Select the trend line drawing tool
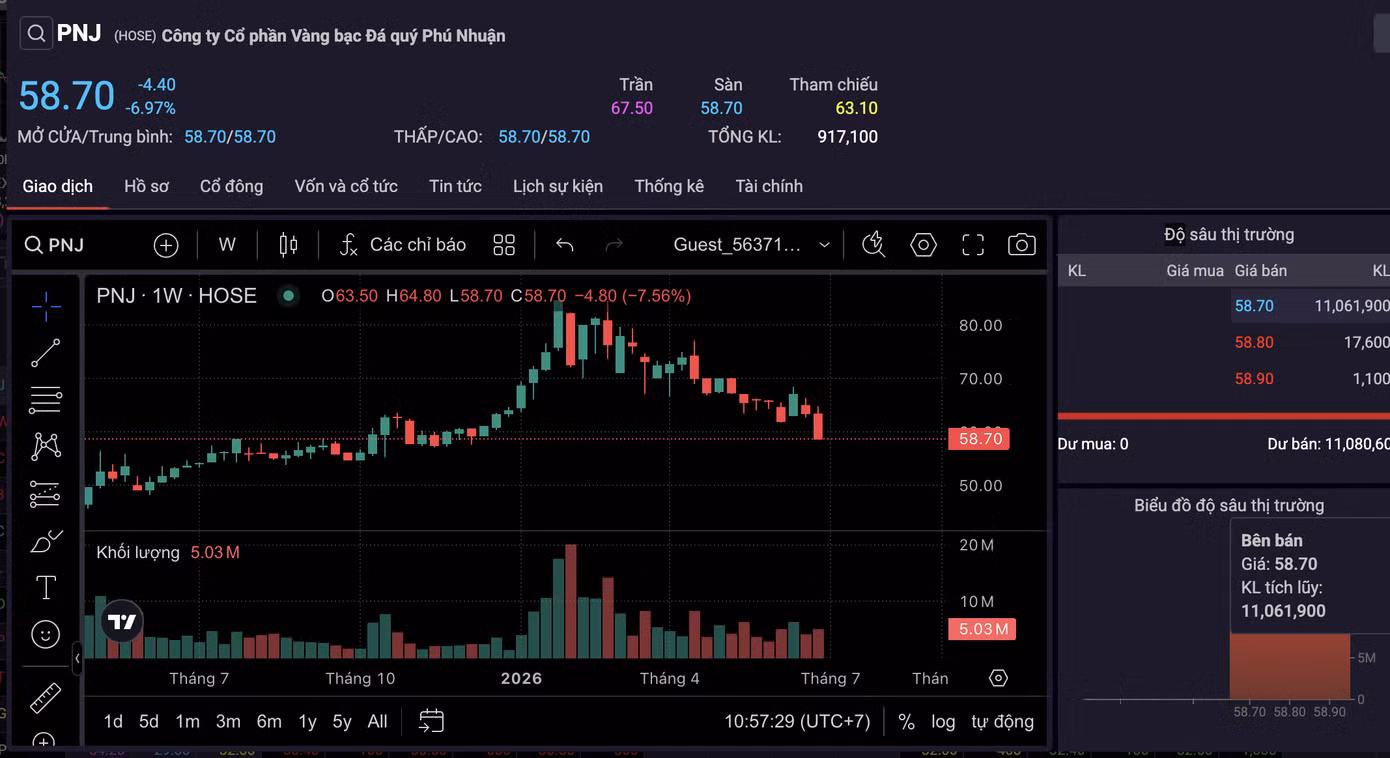 pos(45,353)
